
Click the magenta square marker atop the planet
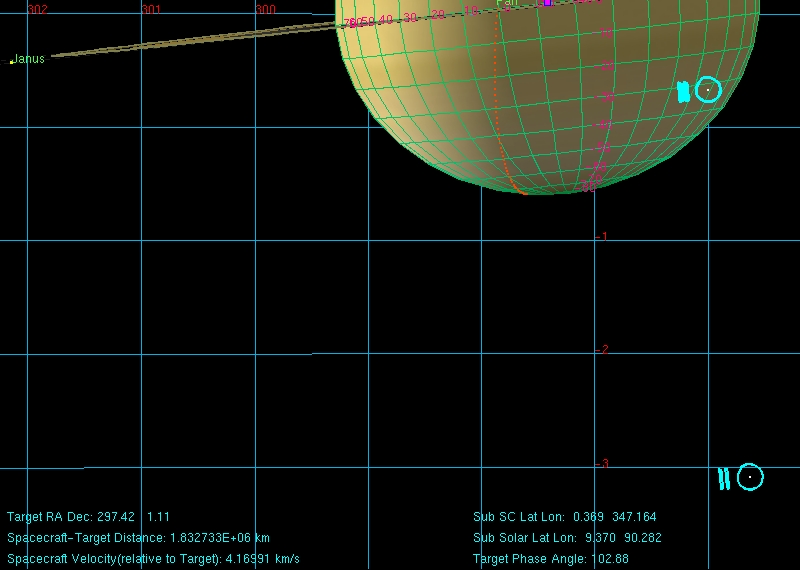[547, 3]
